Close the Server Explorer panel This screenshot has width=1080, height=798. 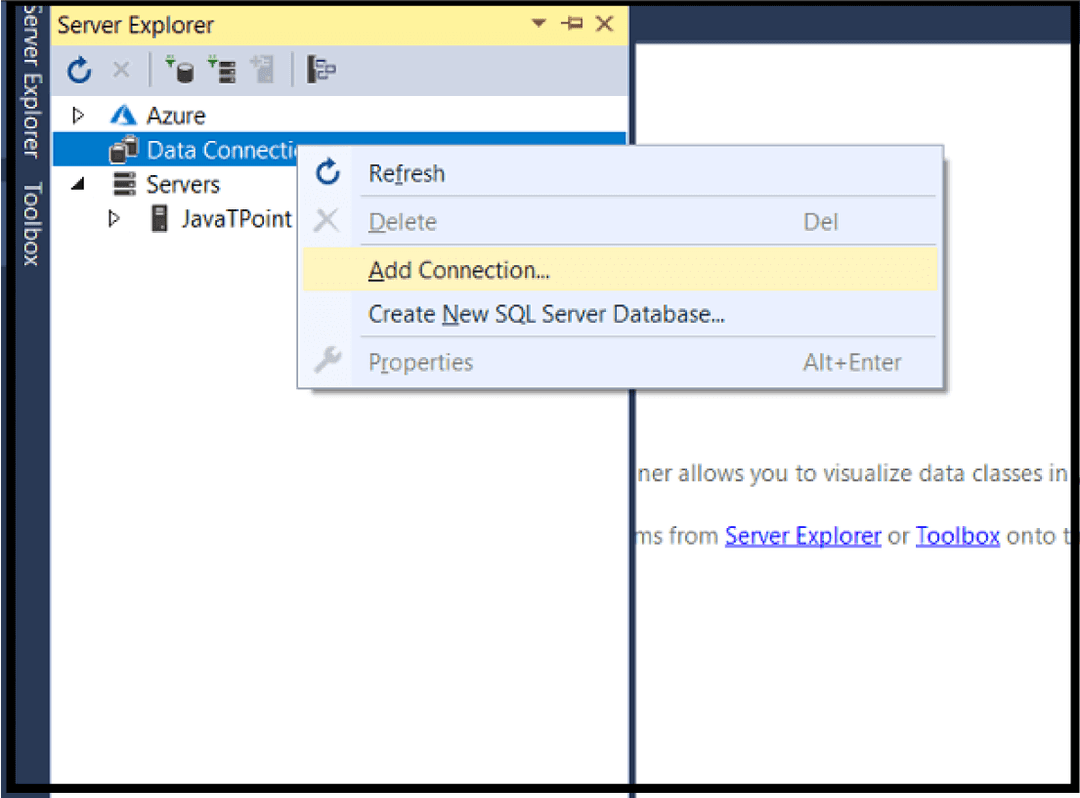pyautogui.click(x=605, y=24)
